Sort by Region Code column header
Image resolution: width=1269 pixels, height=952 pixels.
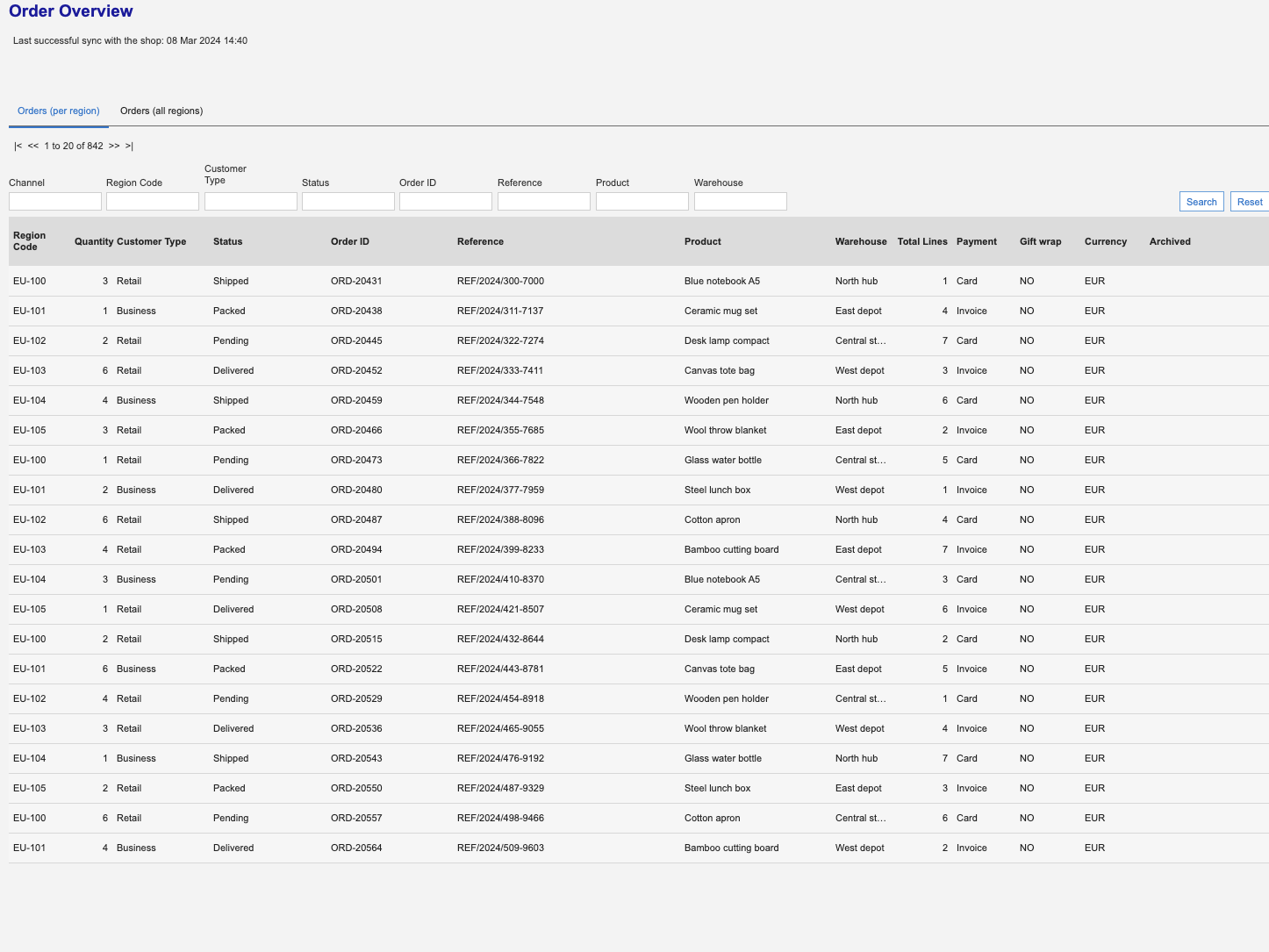coord(30,241)
